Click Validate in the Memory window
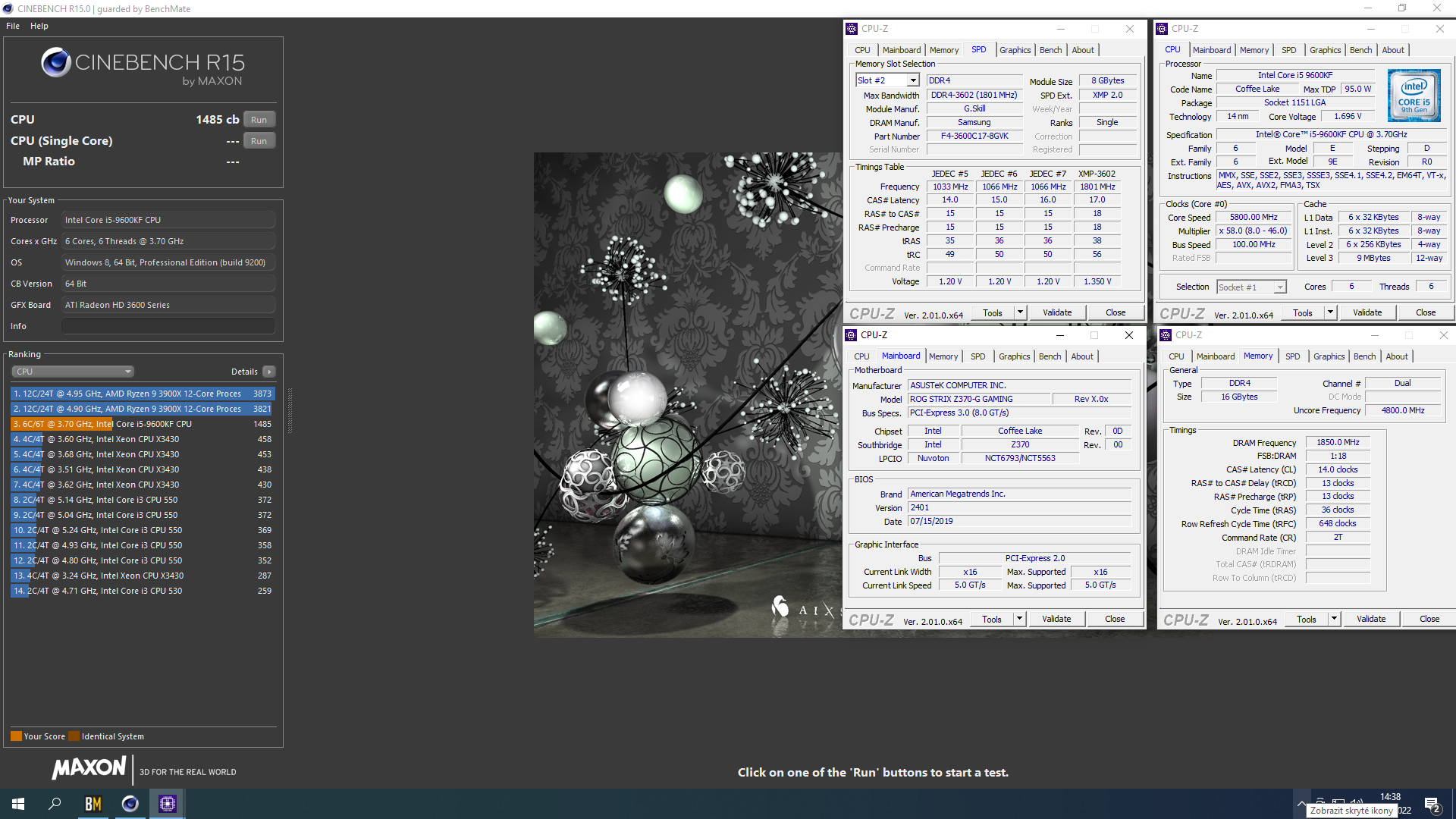 click(1371, 619)
